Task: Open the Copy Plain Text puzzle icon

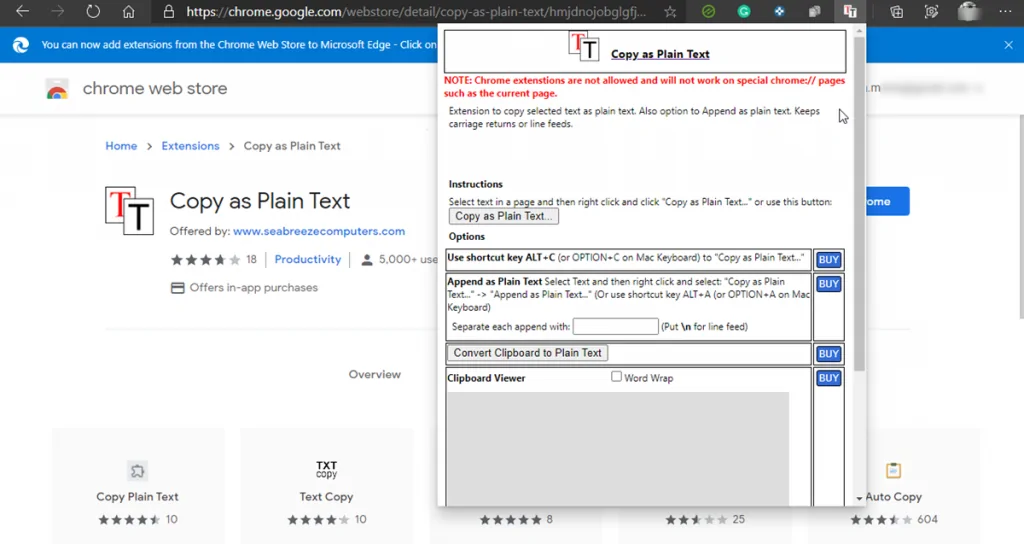Action: click(137, 470)
